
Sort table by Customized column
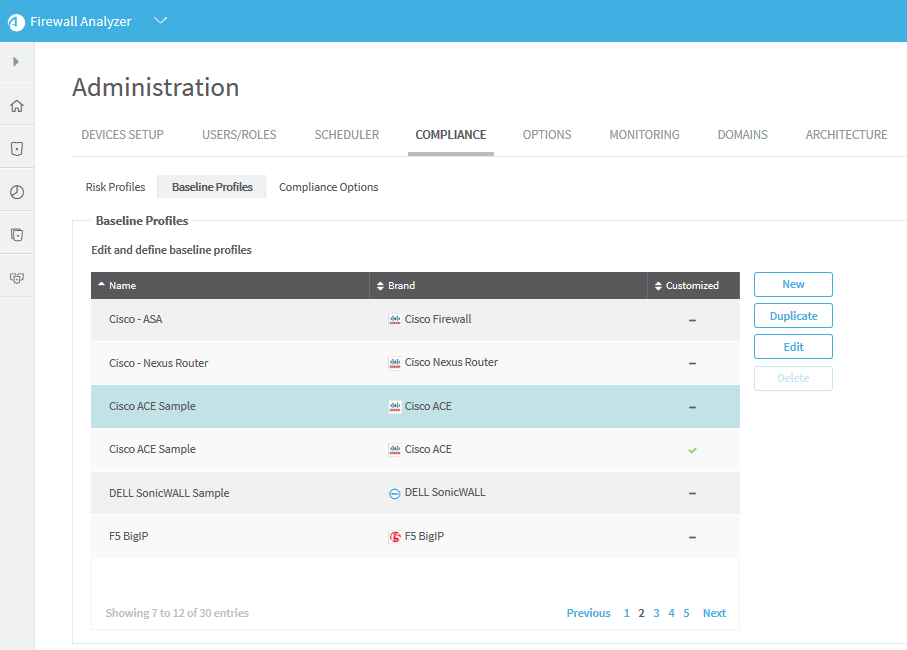691,286
